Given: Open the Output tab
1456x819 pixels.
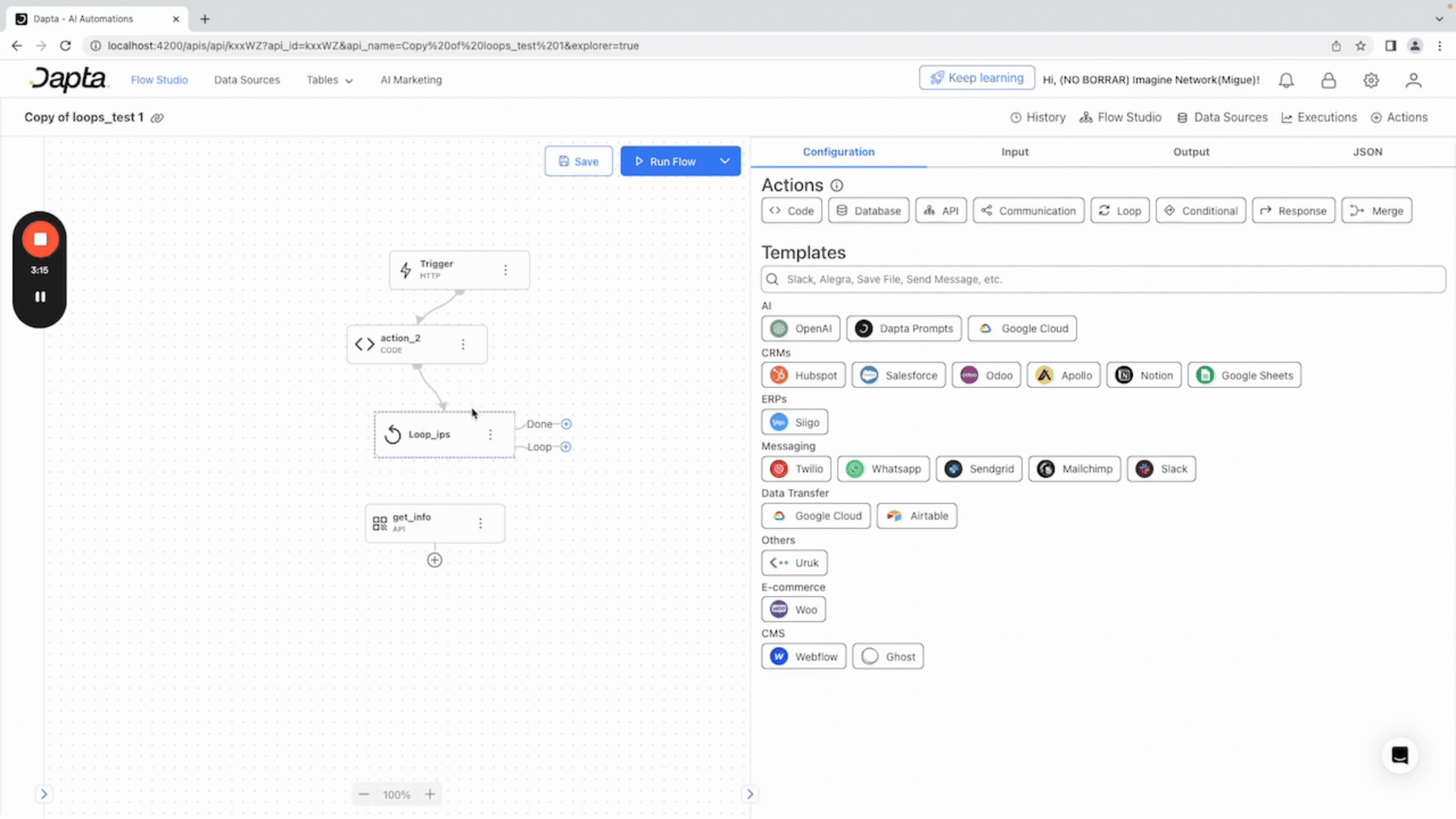Looking at the screenshot, I should (x=1191, y=152).
